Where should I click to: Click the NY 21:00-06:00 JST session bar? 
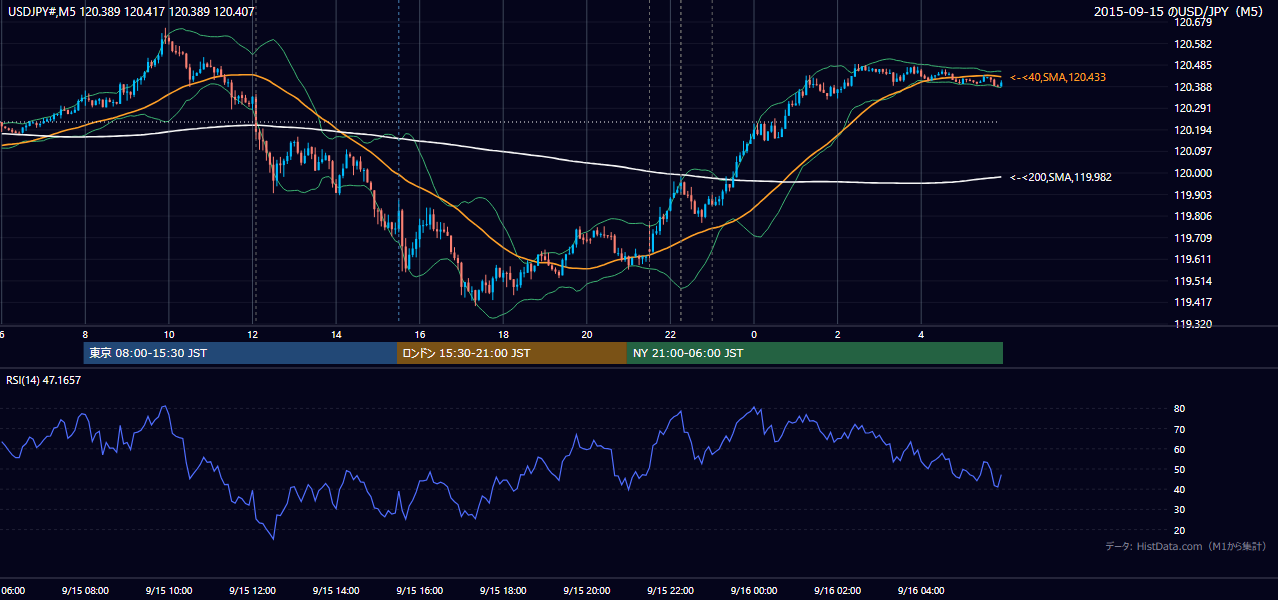click(815, 353)
